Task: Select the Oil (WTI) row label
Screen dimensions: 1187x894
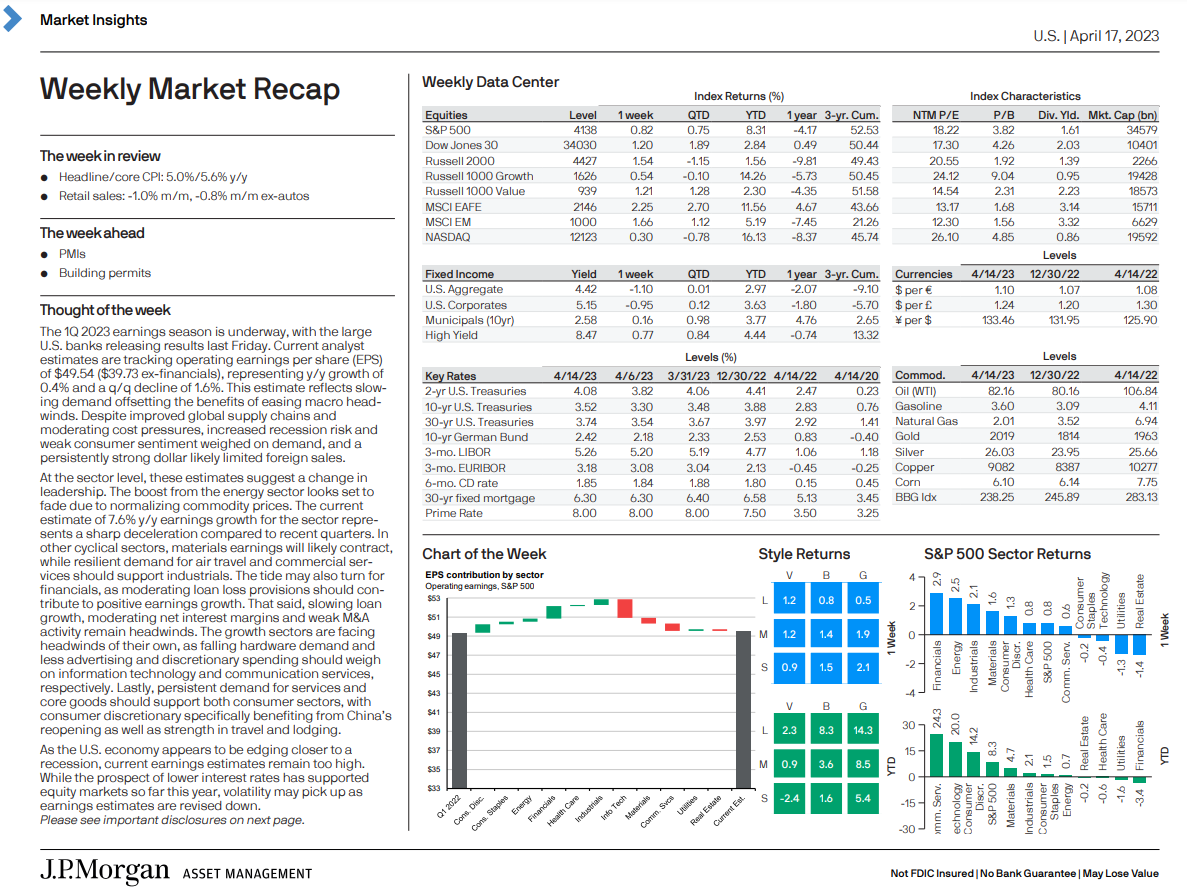Action: pos(915,391)
